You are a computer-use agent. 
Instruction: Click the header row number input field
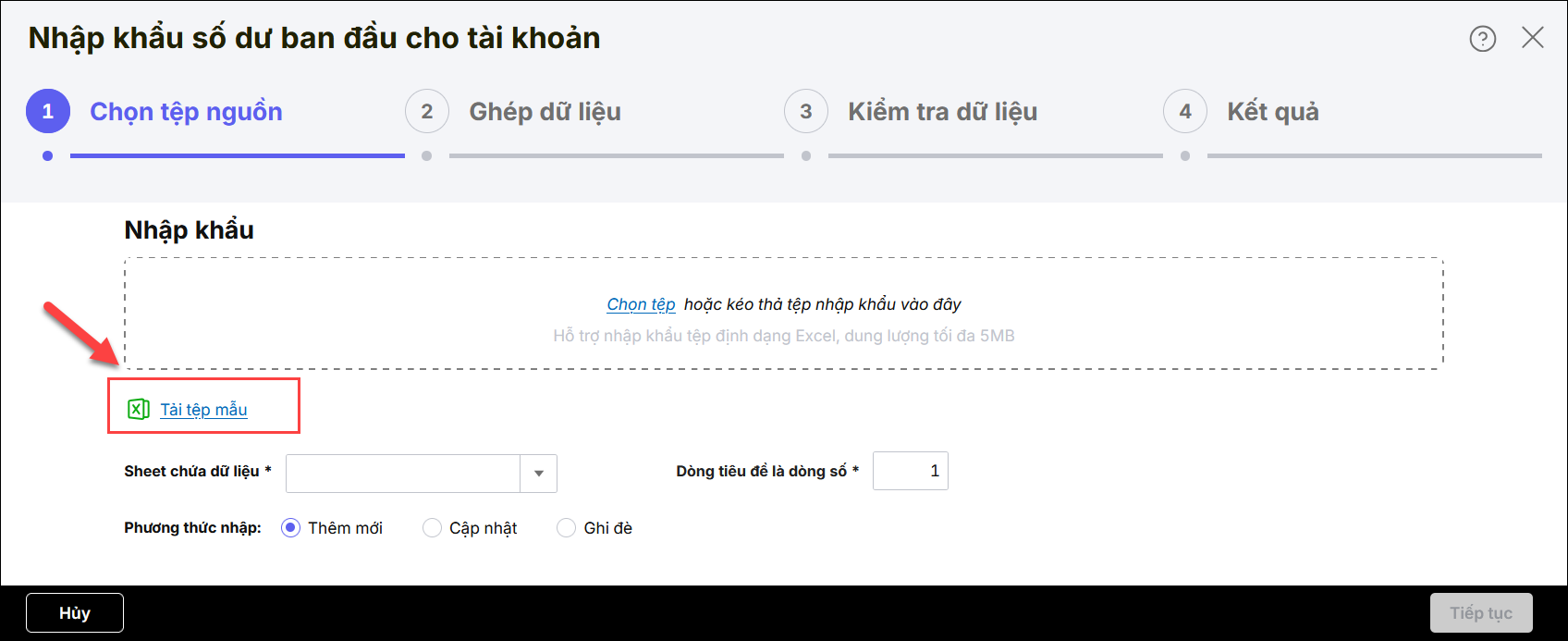[910, 471]
